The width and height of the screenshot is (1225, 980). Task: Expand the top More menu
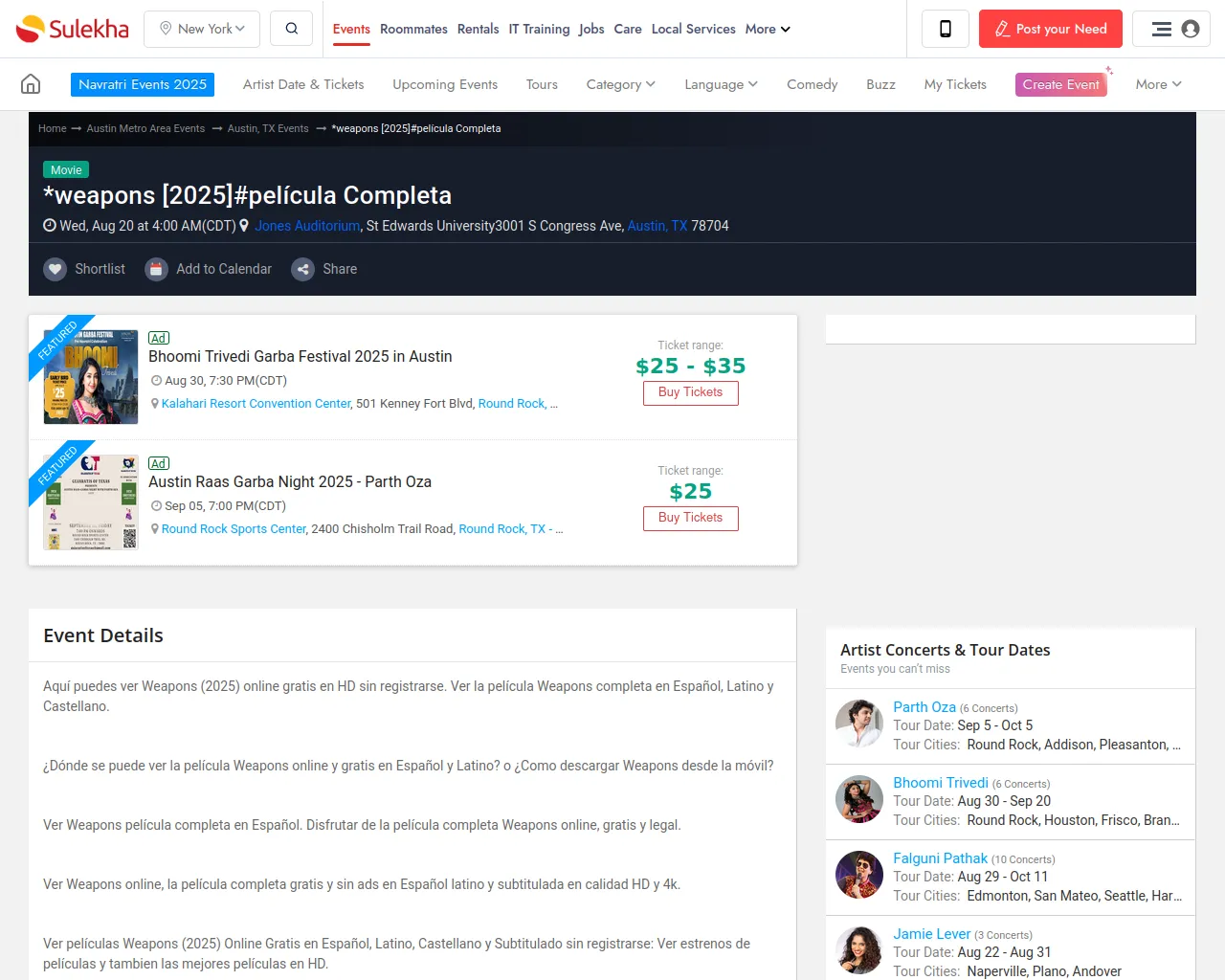pyautogui.click(x=769, y=29)
